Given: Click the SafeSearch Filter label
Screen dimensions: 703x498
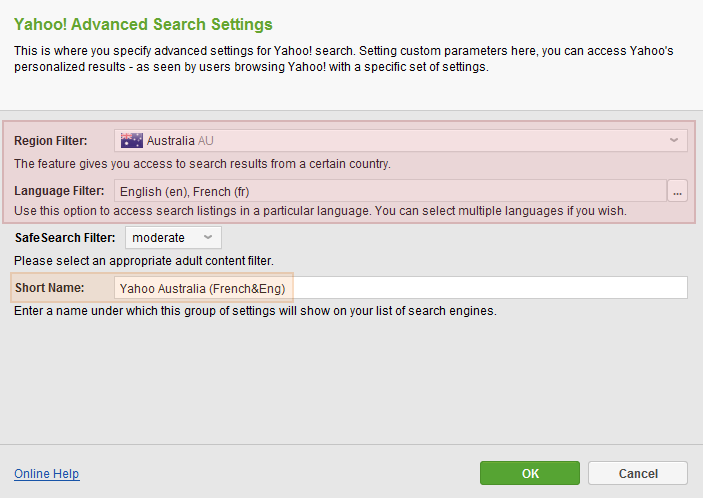Looking at the screenshot, I should 65,238.
